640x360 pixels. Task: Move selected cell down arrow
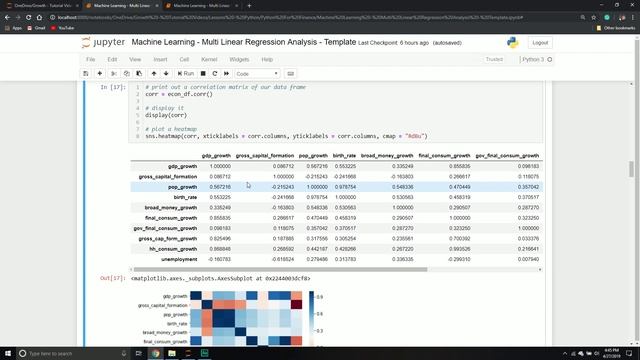[166, 73]
